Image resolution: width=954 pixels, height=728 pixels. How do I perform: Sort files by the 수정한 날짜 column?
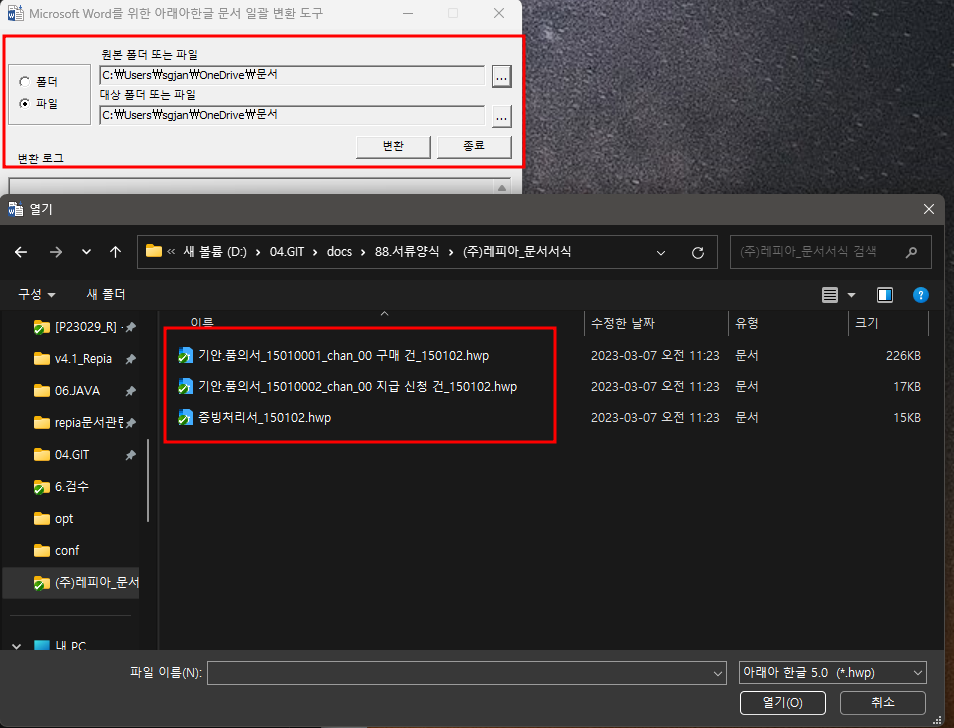pyautogui.click(x=622, y=323)
